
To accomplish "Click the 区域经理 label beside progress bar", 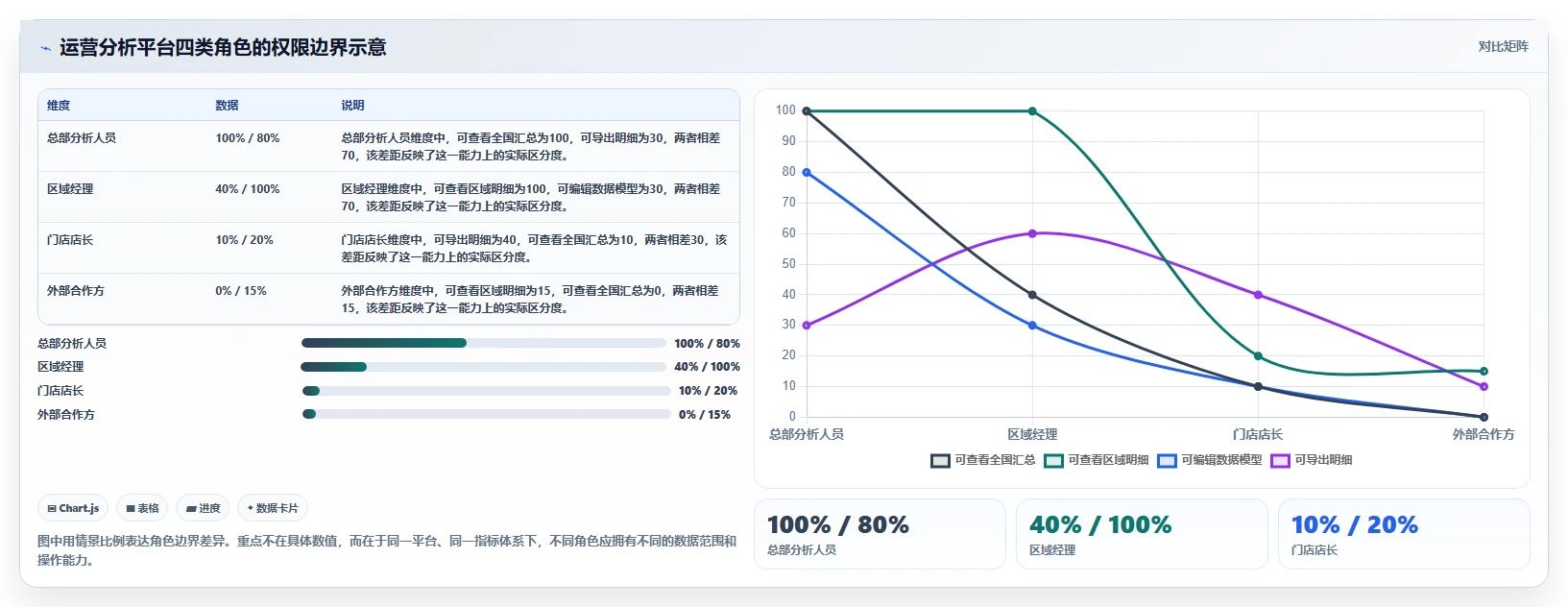I will pyautogui.click(x=60, y=367).
